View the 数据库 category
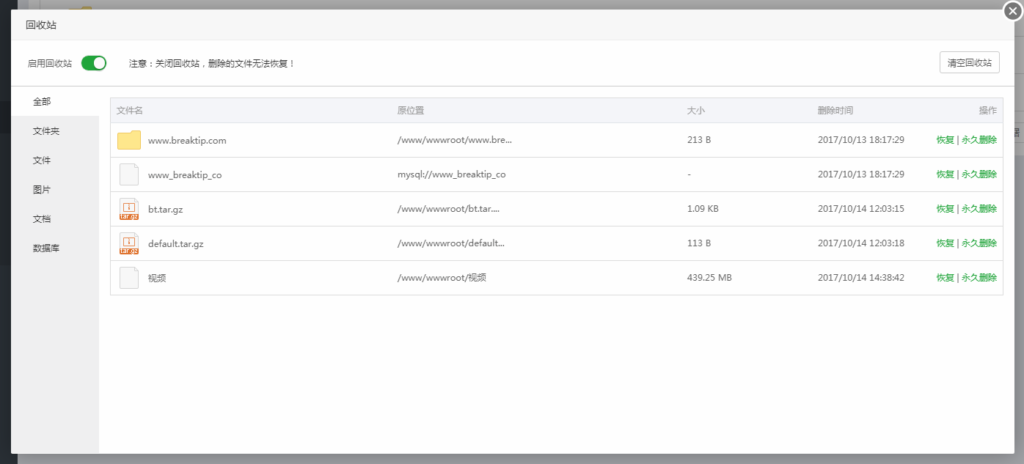The width and height of the screenshot is (1024, 464). [46, 247]
